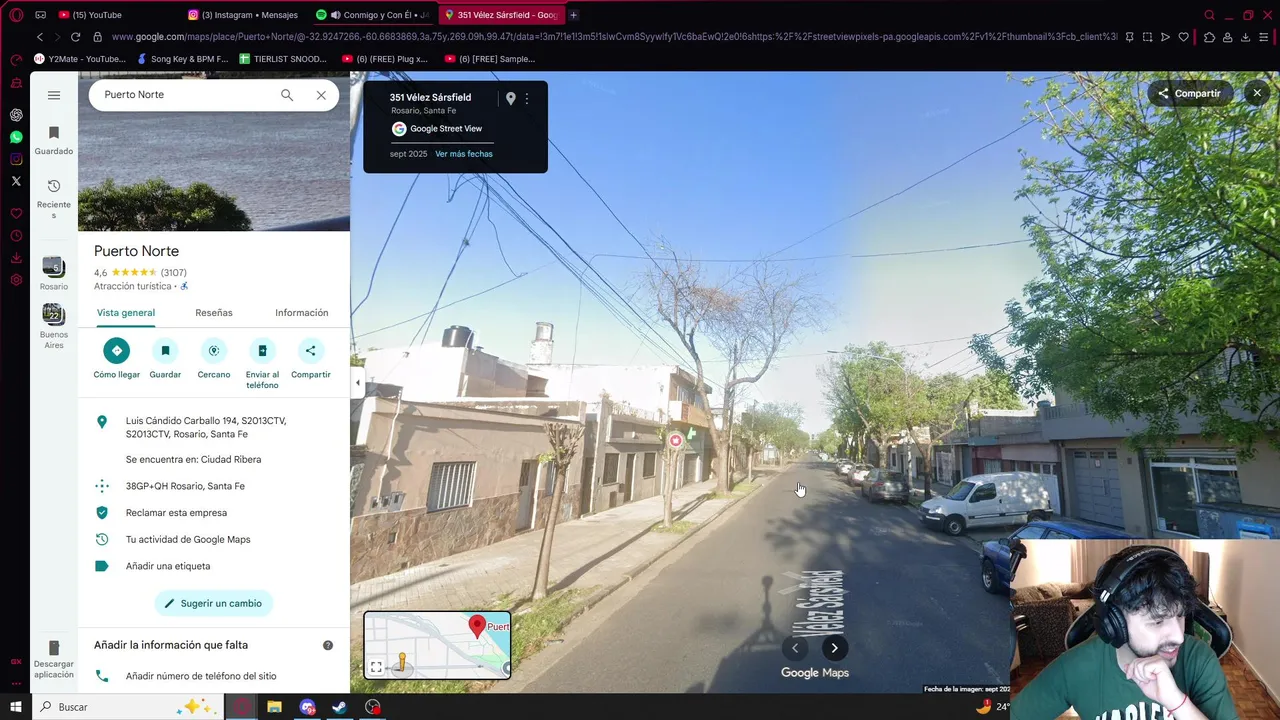Open the Spotify Conmigo y Con Él tab

[x=375, y=15]
